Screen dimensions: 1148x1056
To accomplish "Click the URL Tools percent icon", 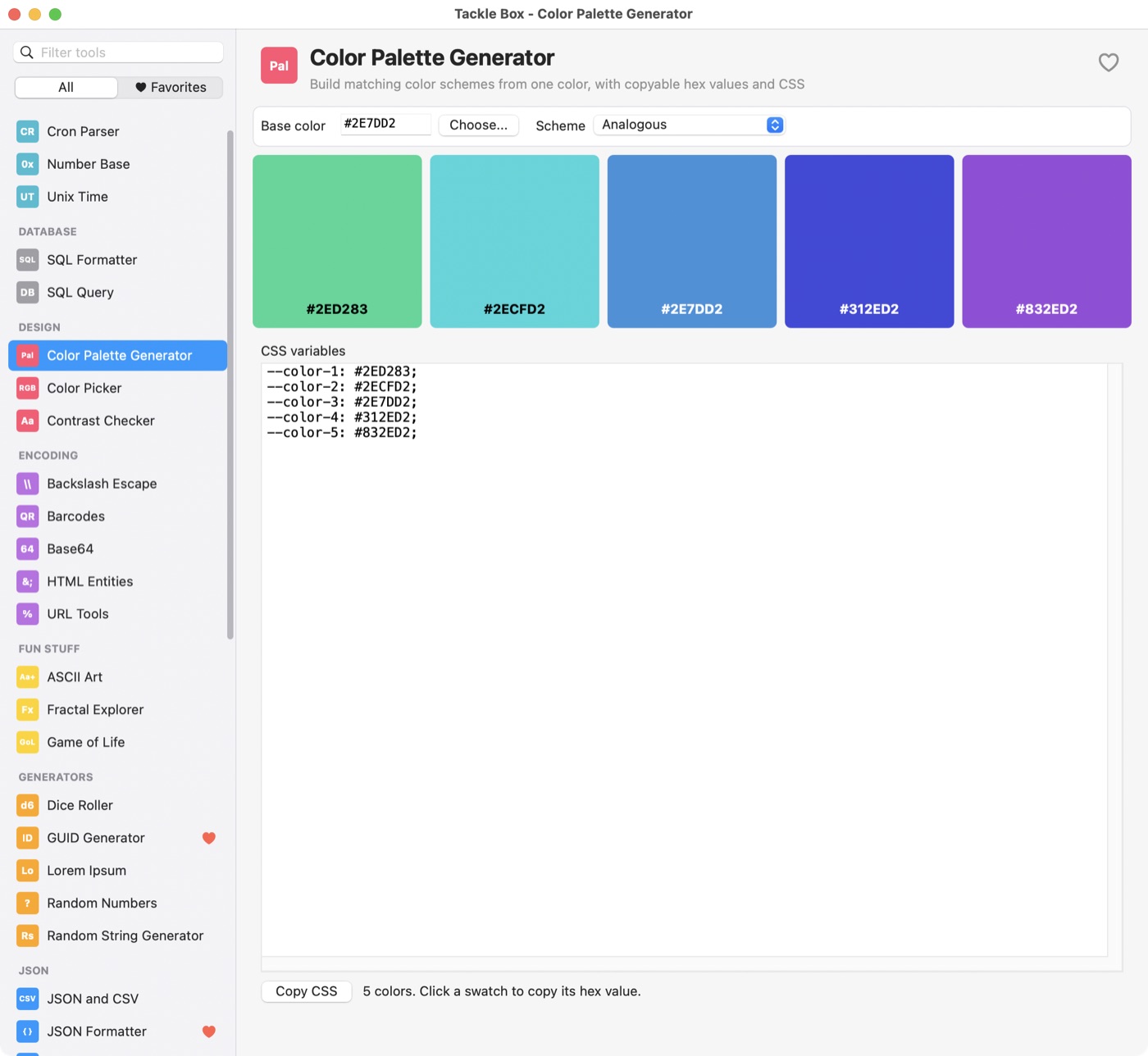I will pos(27,614).
